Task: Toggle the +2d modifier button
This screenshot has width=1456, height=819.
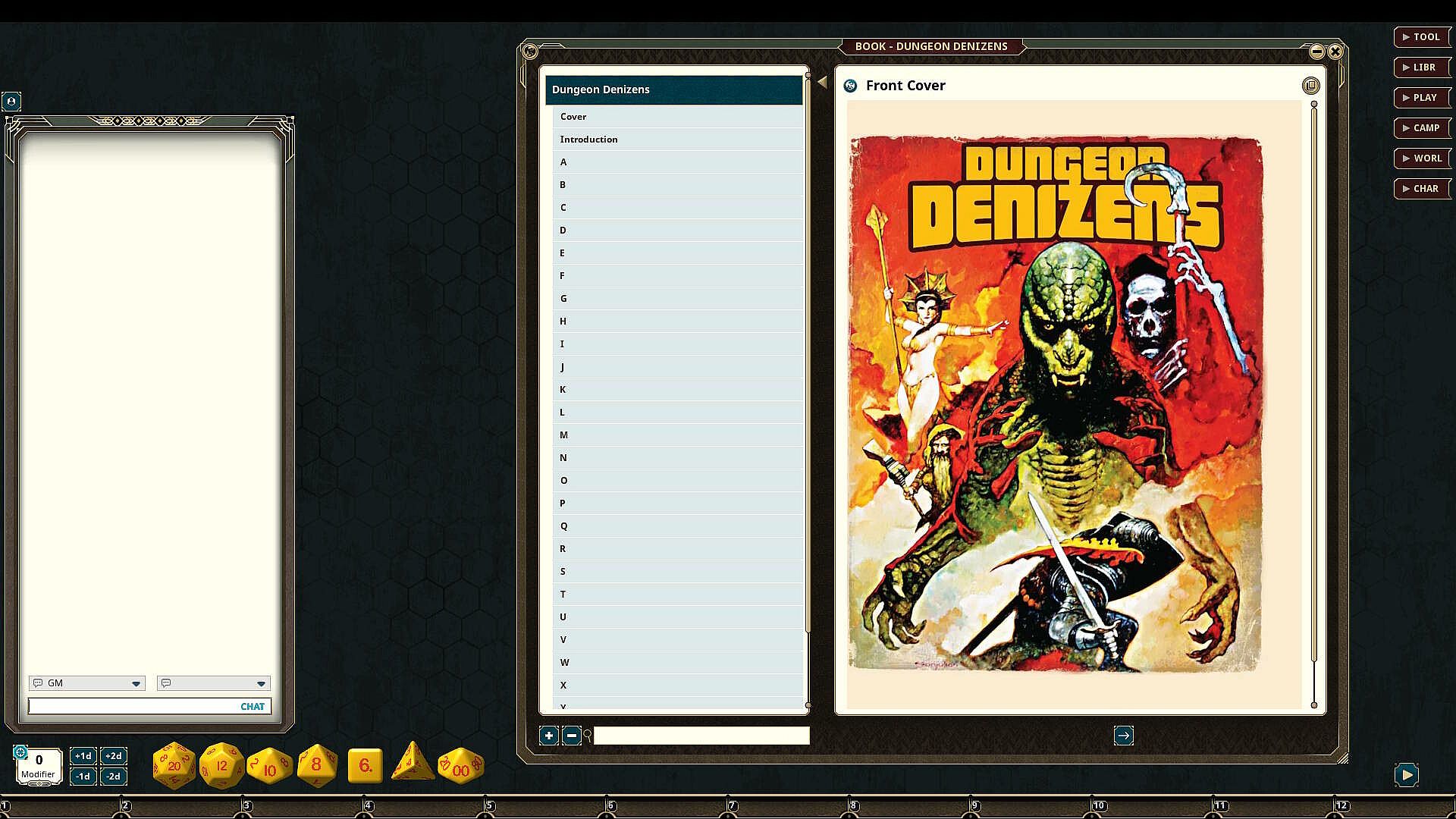Action: coord(113,756)
